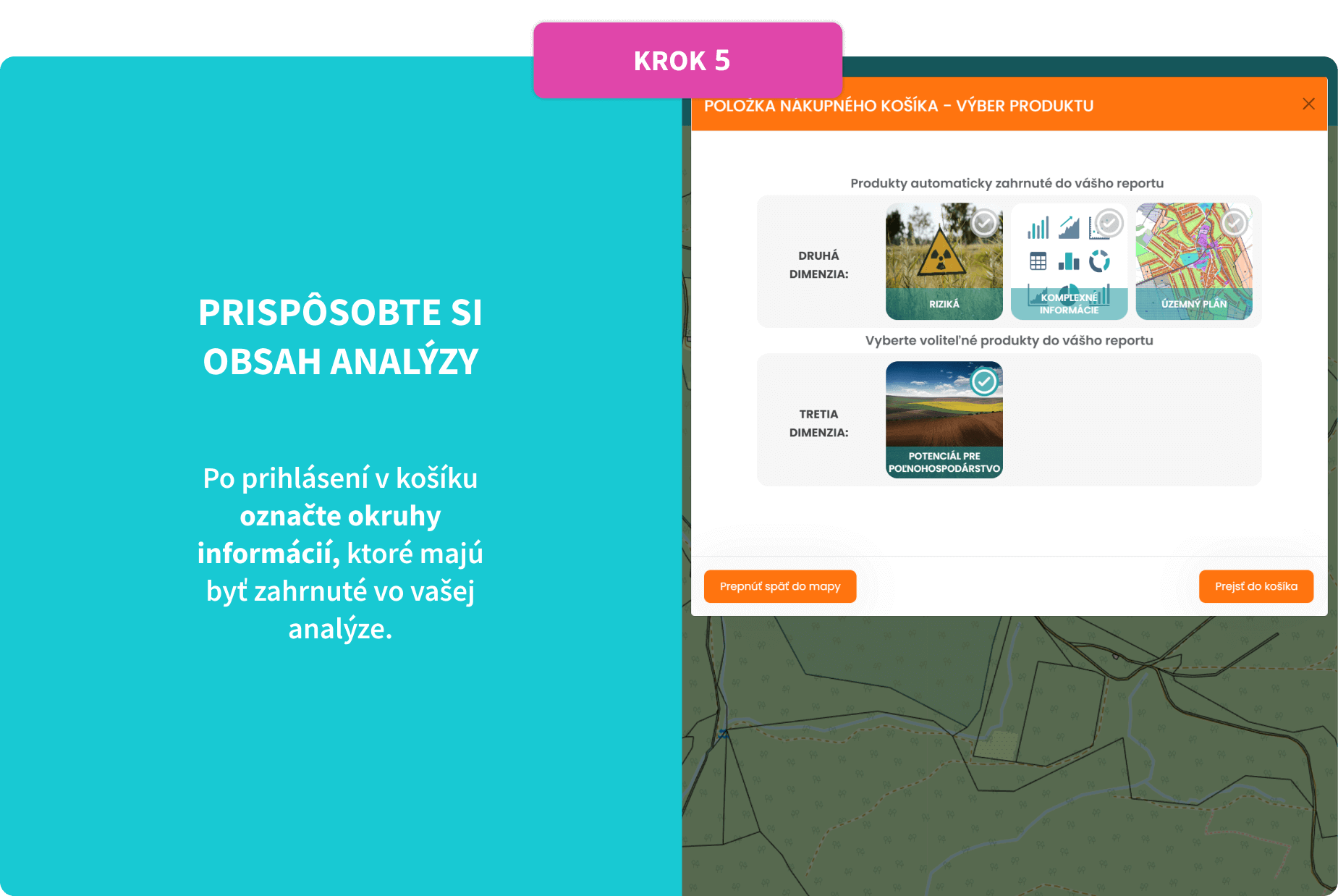Click the radiation warning sign on Riziká

click(x=940, y=253)
